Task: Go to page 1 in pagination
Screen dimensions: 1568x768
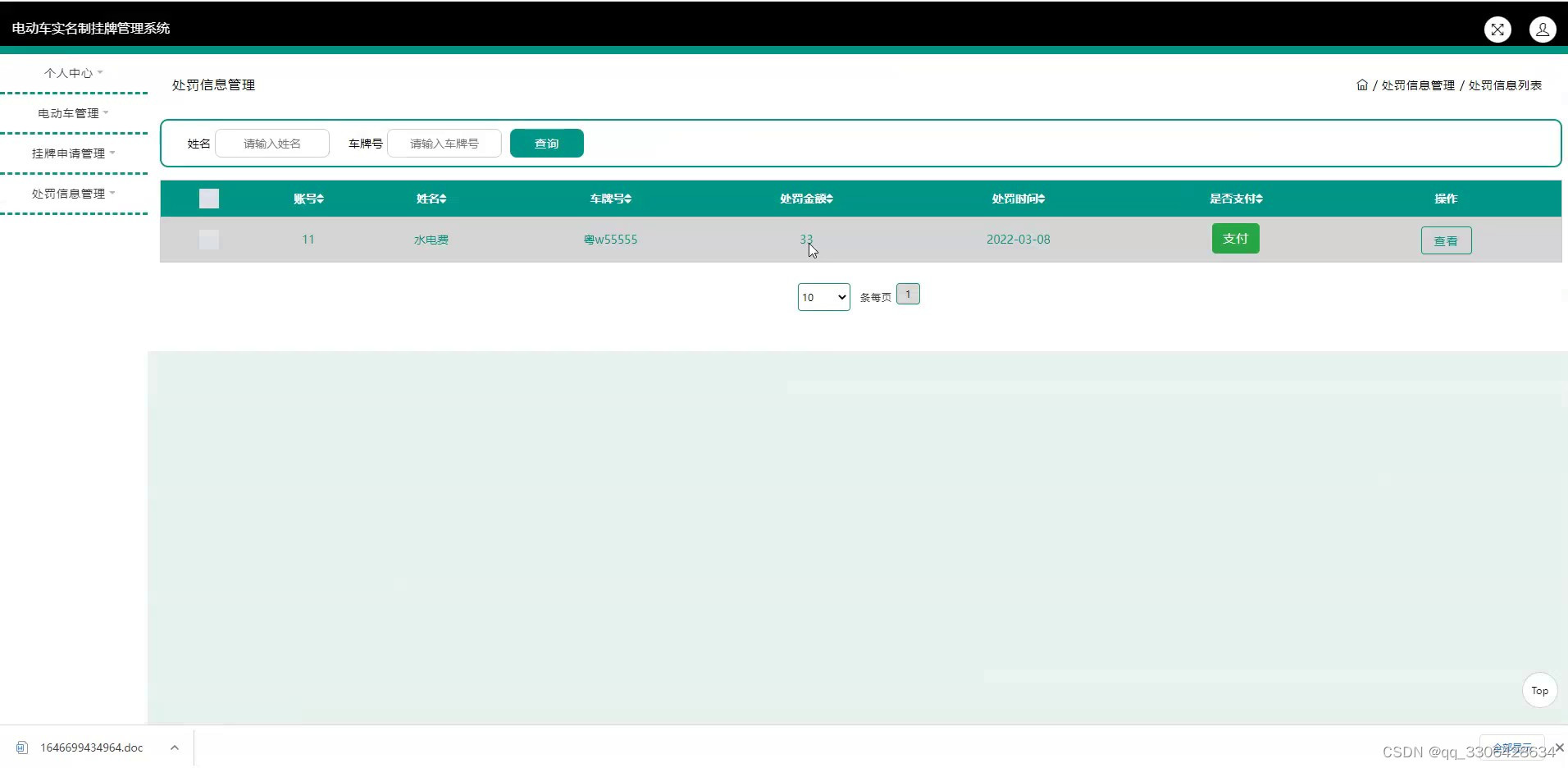Action: 908,294
